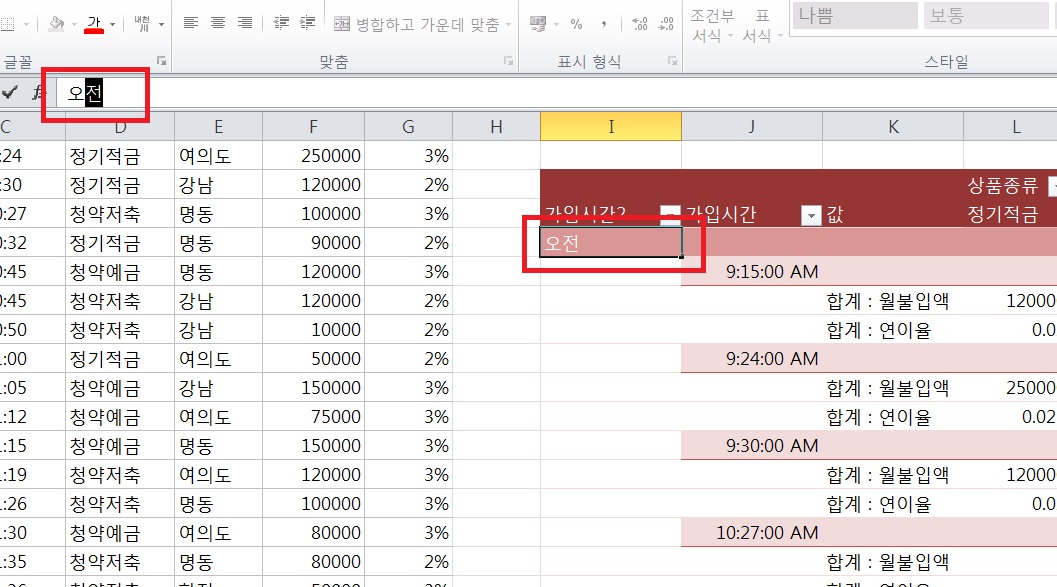Click the align left icon
Image resolution: width=1057 pixels, height=587 pixels.
[x=190, y=23]
